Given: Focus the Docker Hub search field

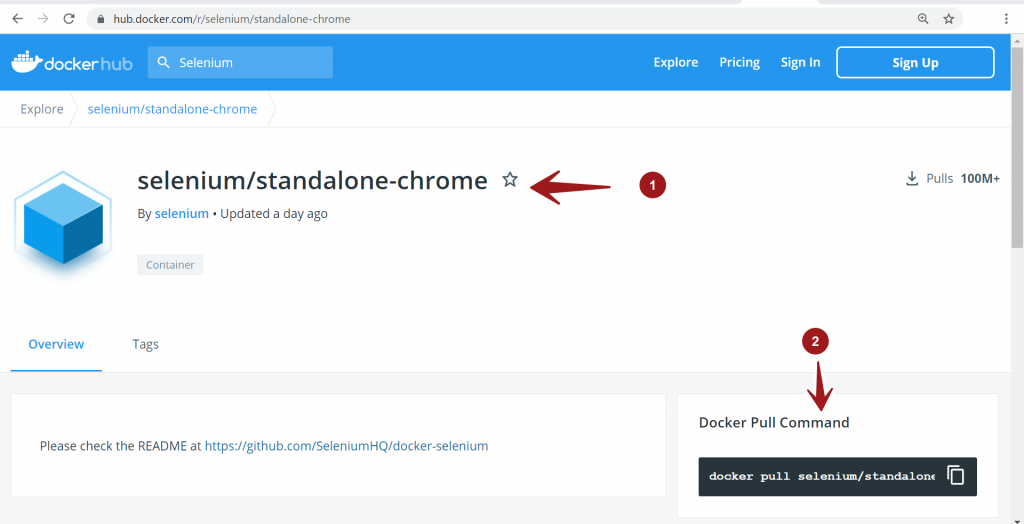Looking at the screenshot, I should click(250, 63).
